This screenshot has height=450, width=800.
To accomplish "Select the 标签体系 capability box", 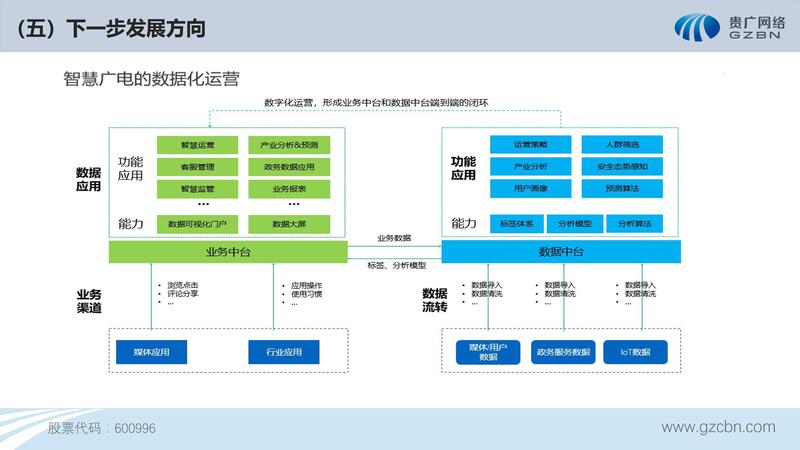I will point(517,223).
